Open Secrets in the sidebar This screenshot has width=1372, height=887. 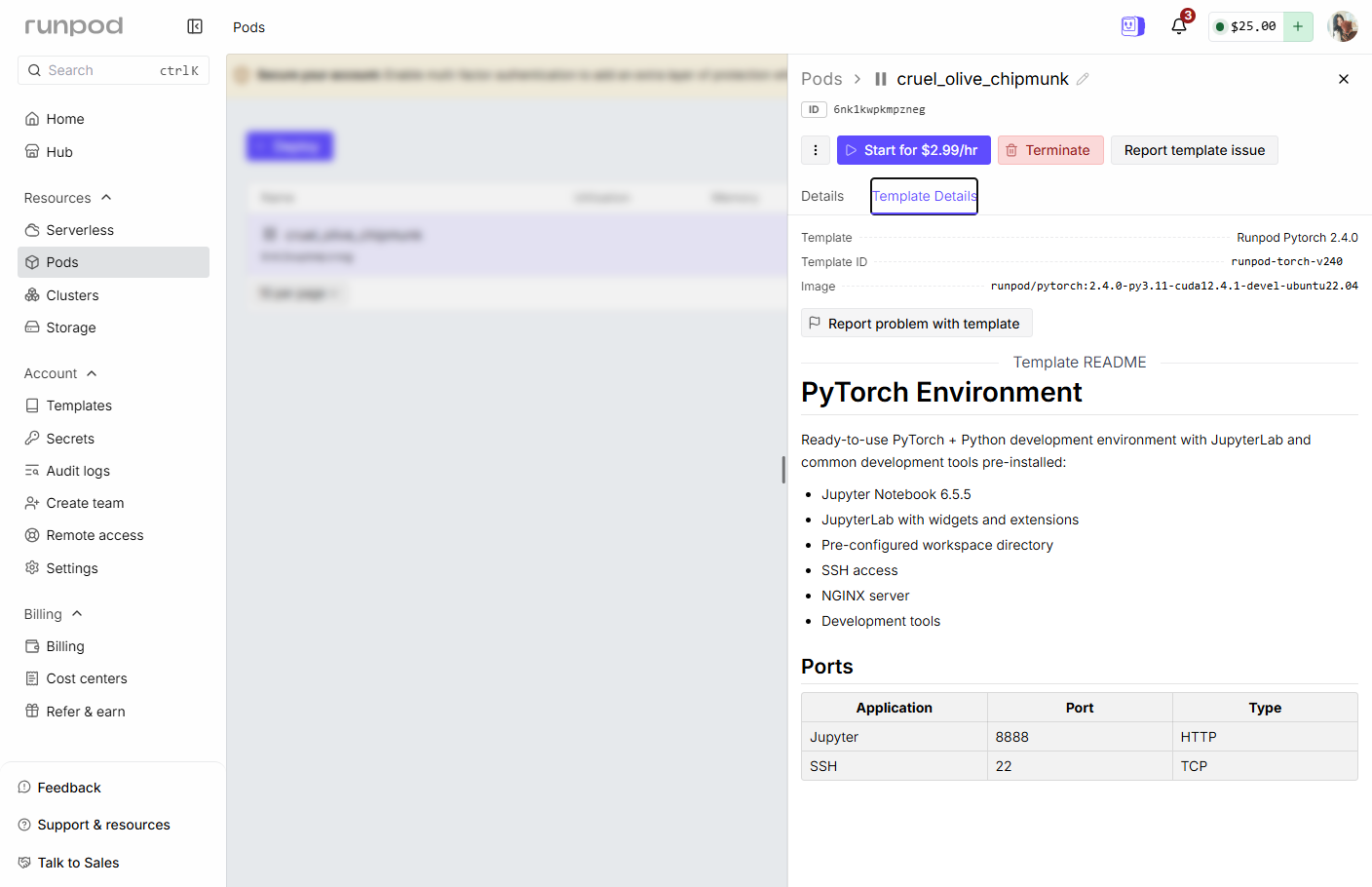click(x=113, y=439)
